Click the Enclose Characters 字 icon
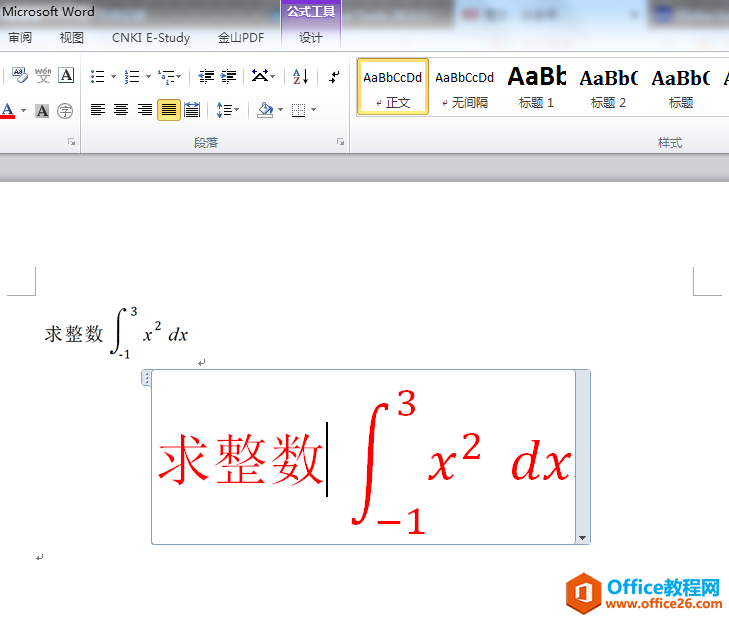 point(65,111)
